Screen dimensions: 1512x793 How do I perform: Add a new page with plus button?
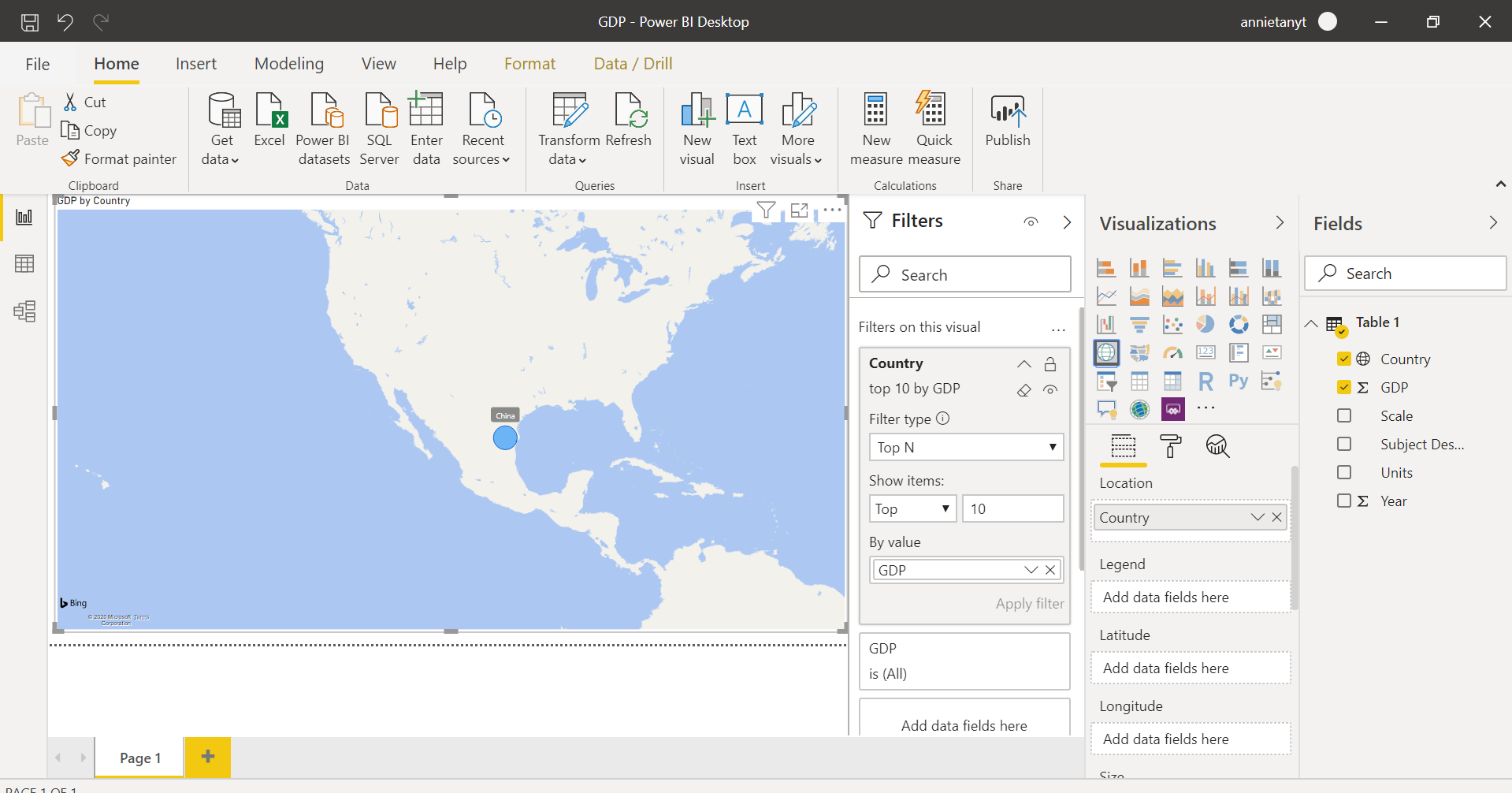click(x=208, y=757)
